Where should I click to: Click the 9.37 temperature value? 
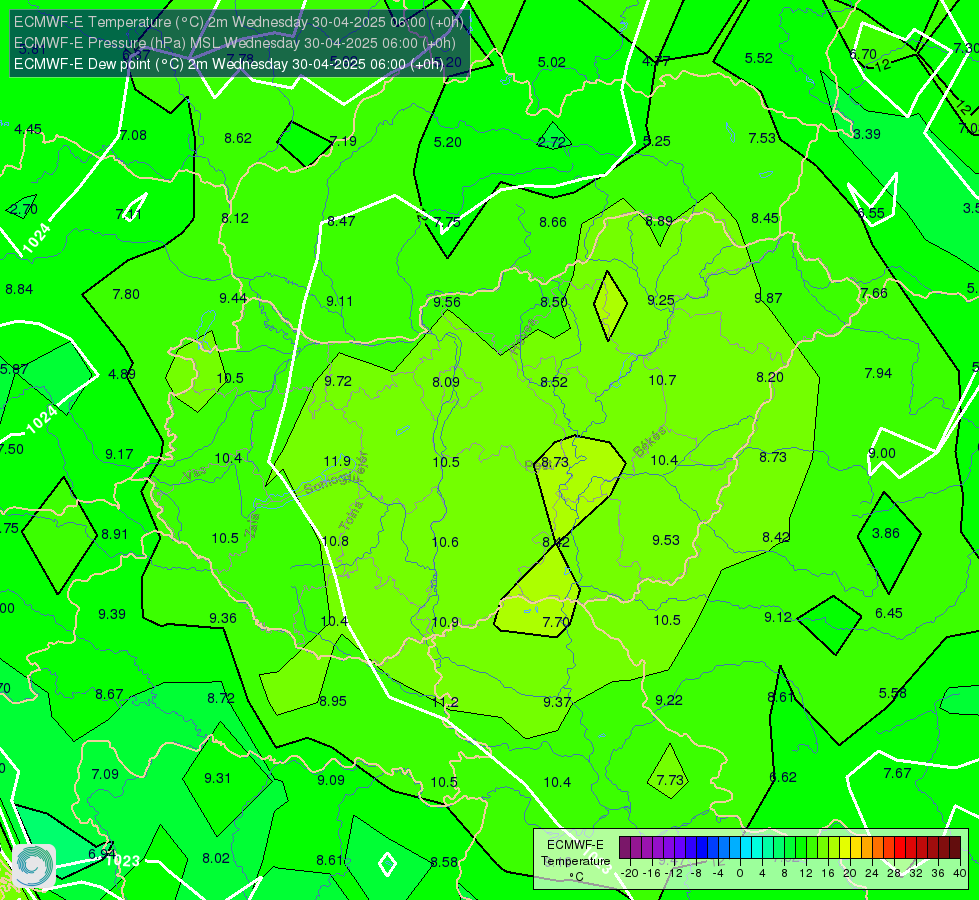tap(557, 702)
